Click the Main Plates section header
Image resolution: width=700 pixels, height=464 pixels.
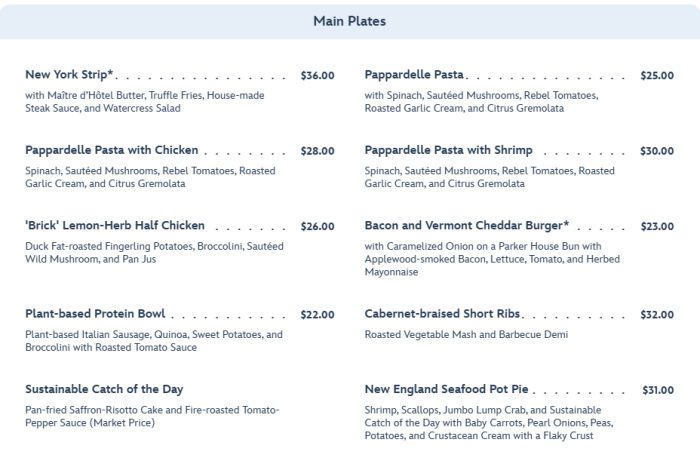click(349, 21)
